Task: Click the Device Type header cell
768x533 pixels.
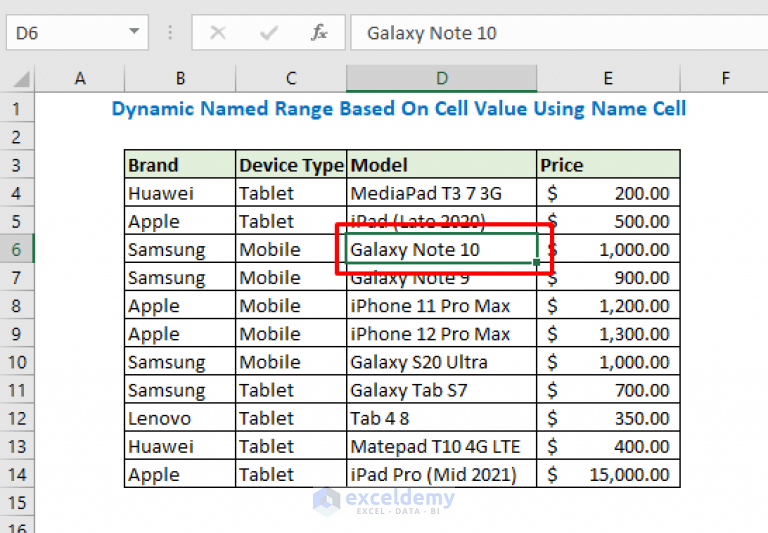Action: (x=291, y=165)
